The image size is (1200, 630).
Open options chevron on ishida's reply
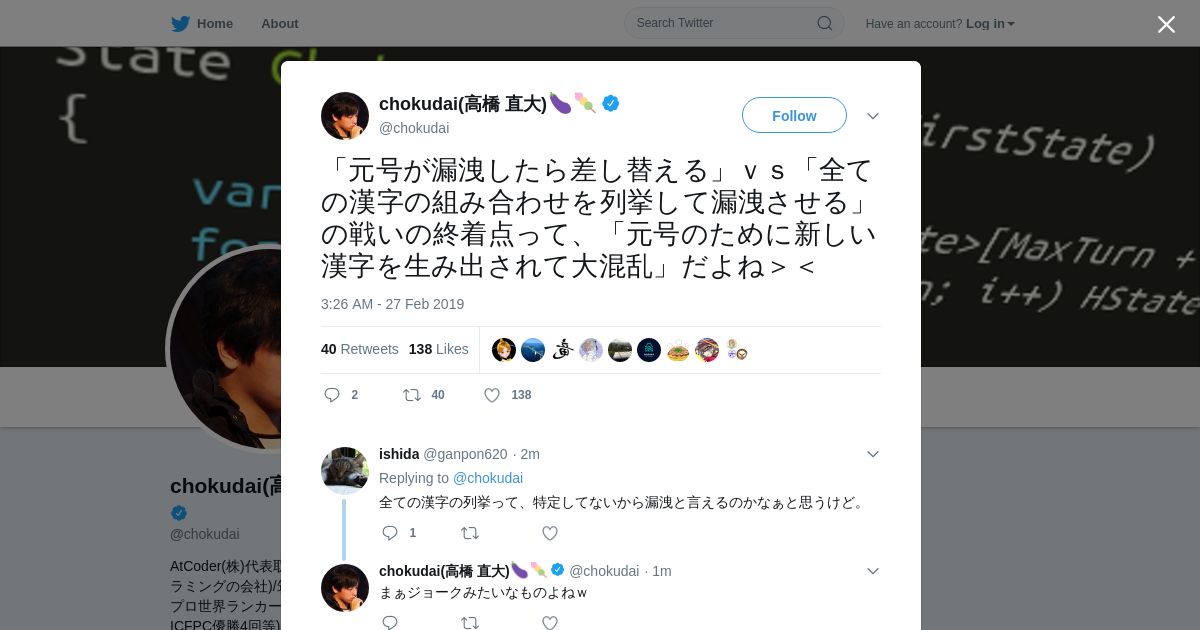coord(873,454)
